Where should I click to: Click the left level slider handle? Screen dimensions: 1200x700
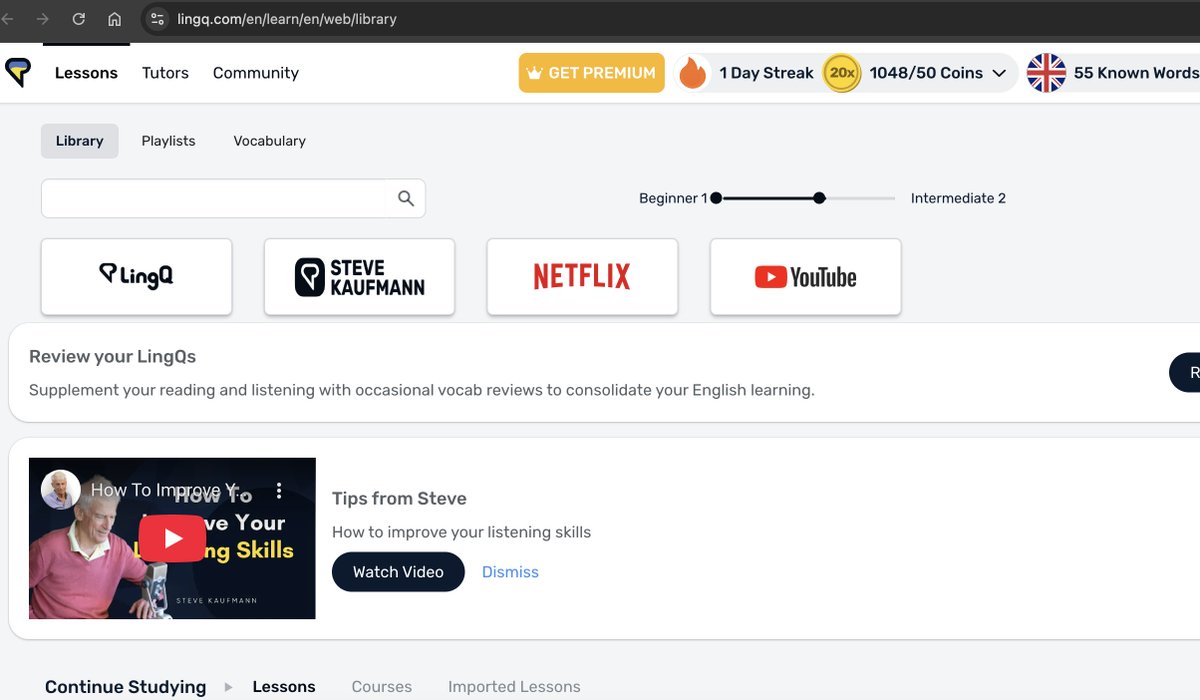point(716,198)
